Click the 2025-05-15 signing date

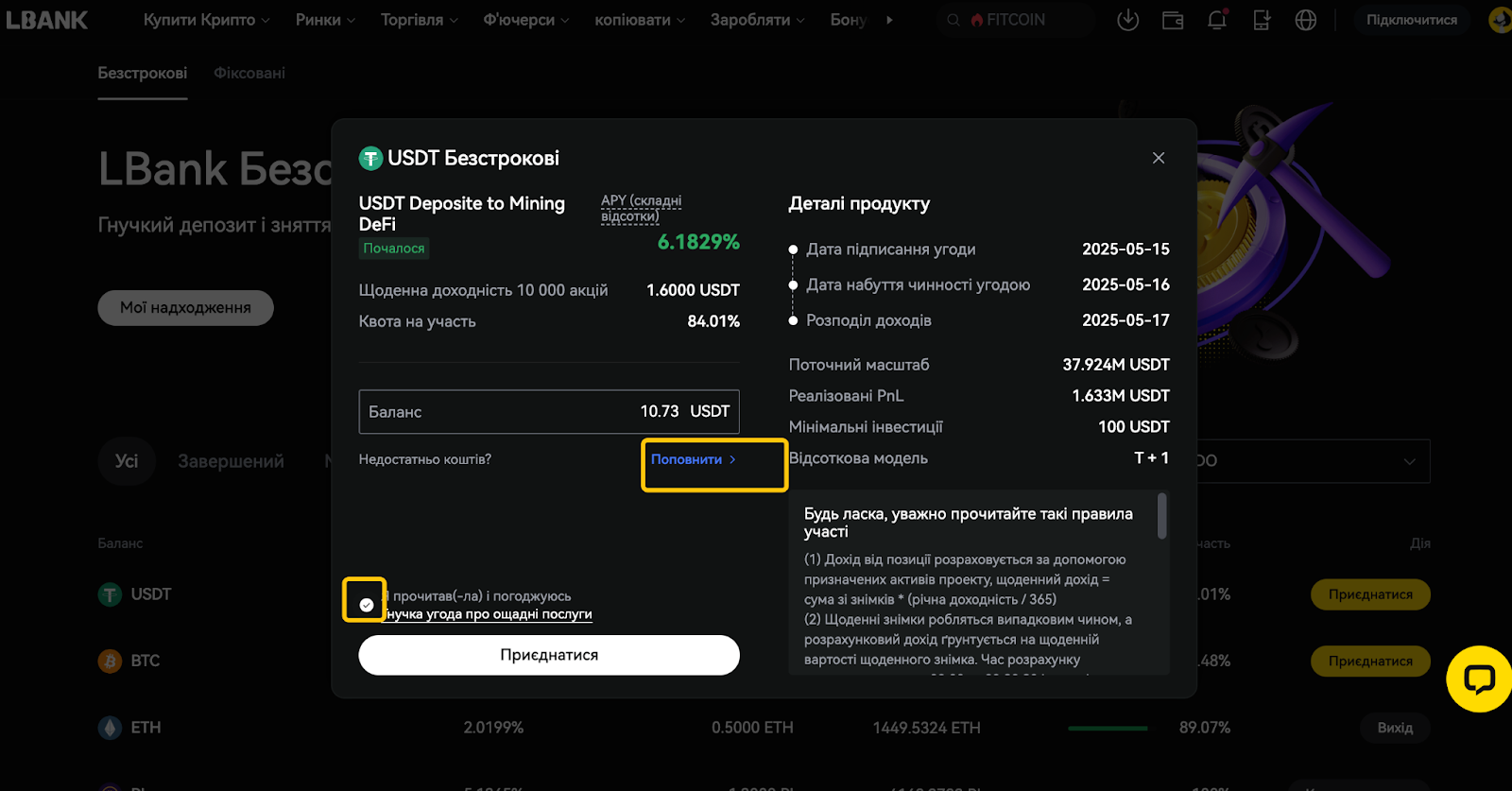1125,249
